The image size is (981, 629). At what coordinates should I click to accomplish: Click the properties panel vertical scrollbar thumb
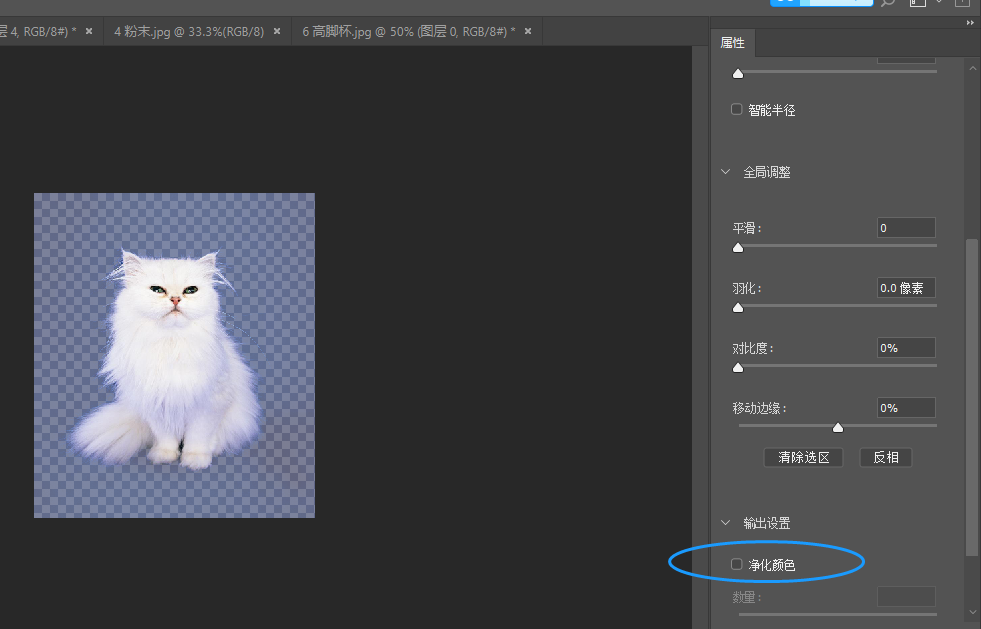click(x=972, y=397)
